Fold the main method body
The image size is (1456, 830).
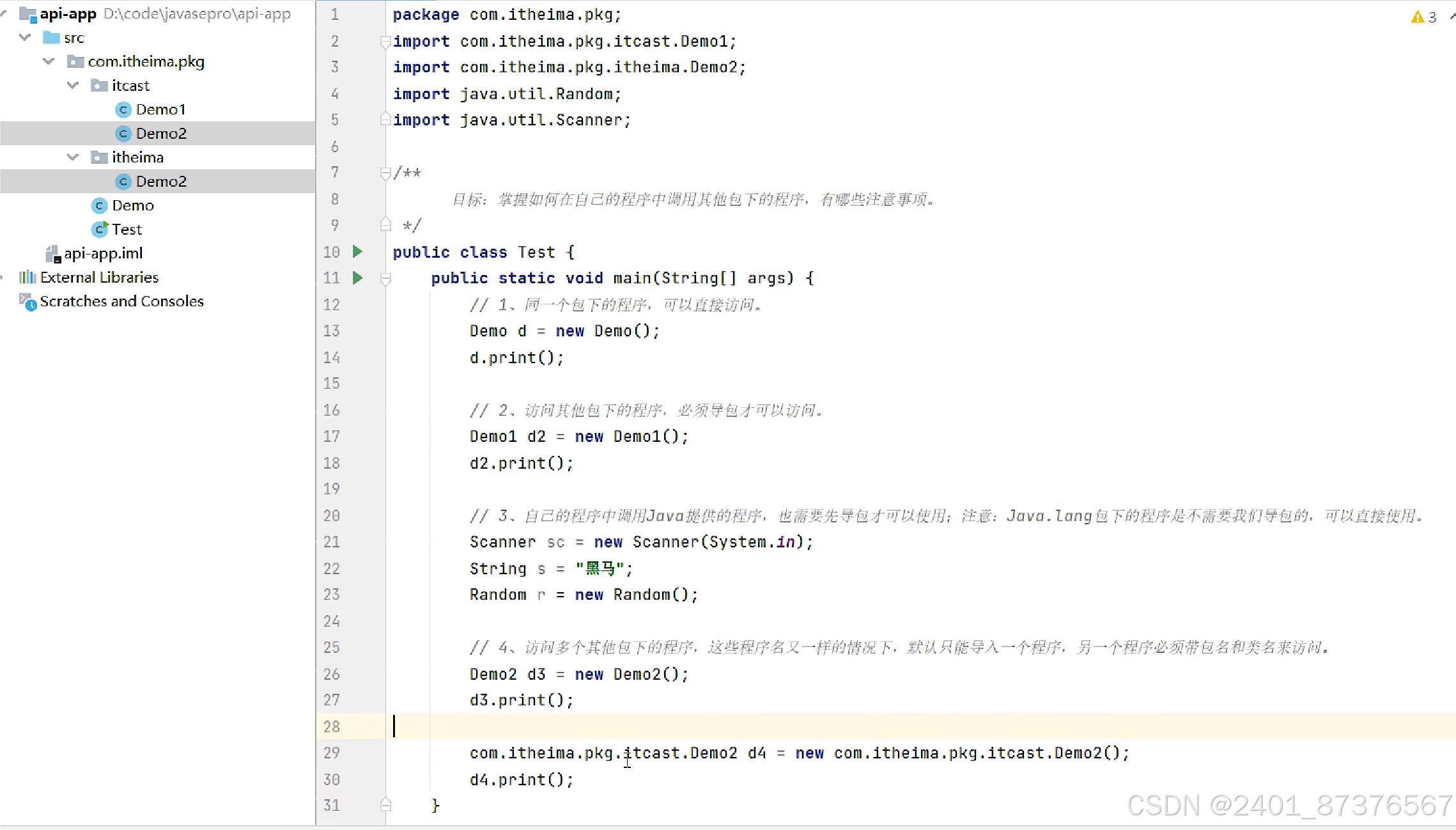click(385, 279)
